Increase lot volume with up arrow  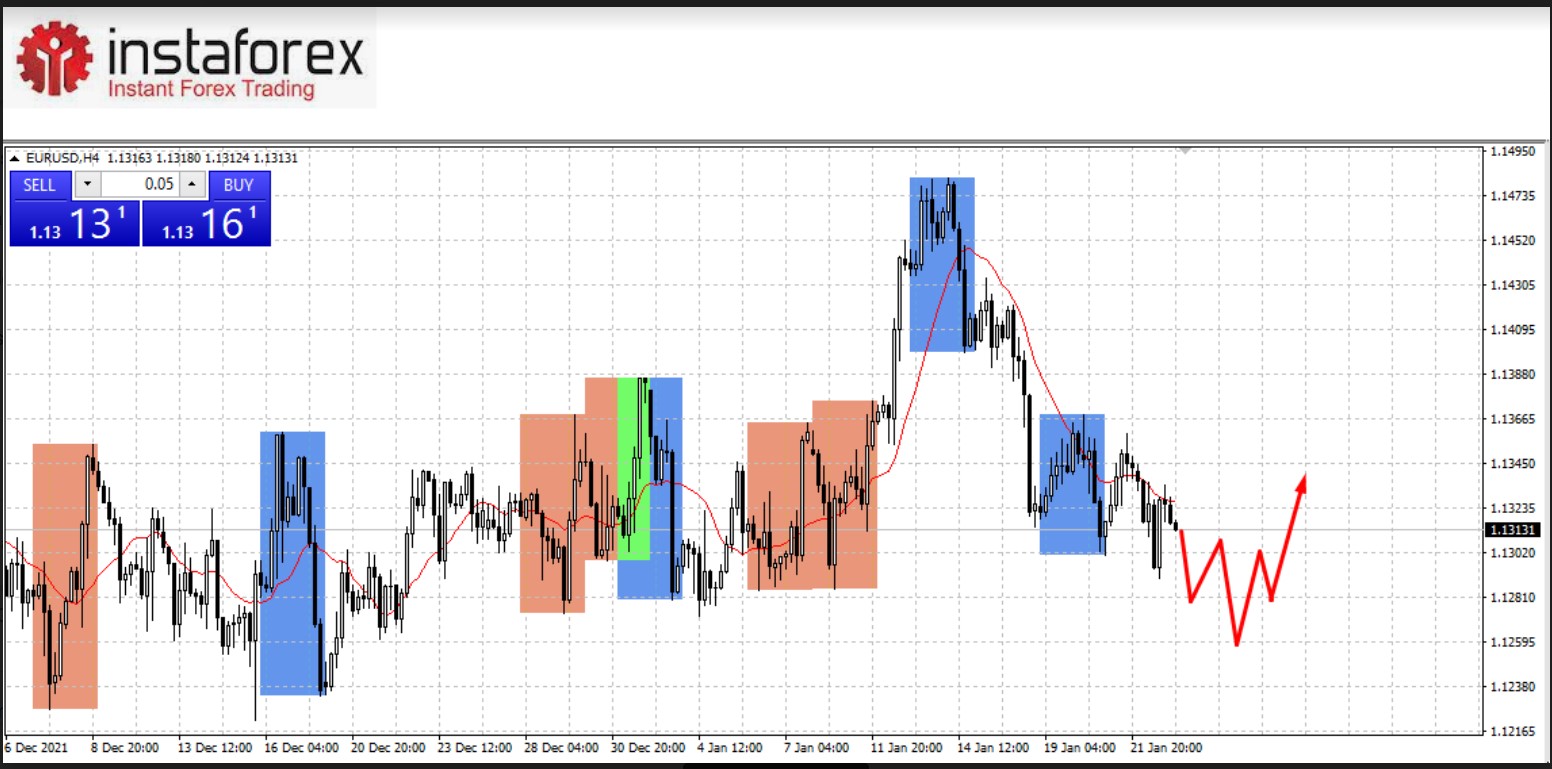[194, 185]
